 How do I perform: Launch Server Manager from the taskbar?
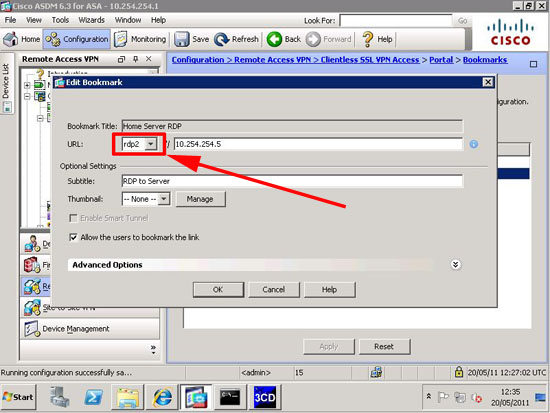point(59,397)
